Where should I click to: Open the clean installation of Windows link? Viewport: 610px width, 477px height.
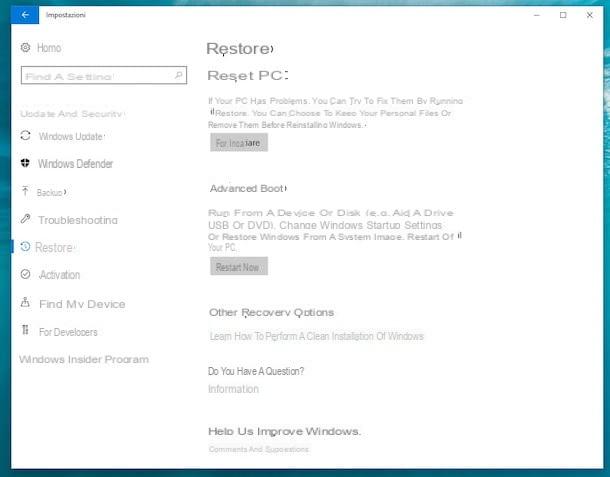(x=317, y=336)
